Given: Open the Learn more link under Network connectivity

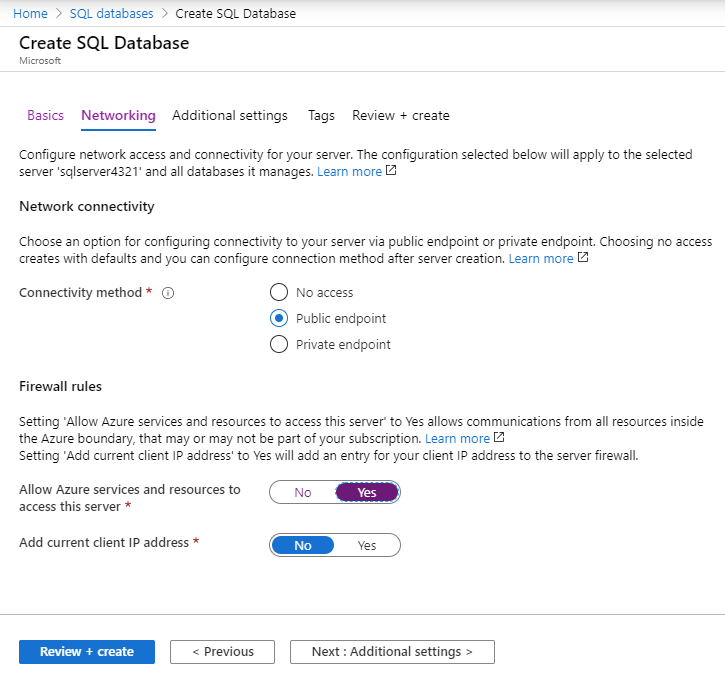Looking at the screenshot, I should pos(540,258).
